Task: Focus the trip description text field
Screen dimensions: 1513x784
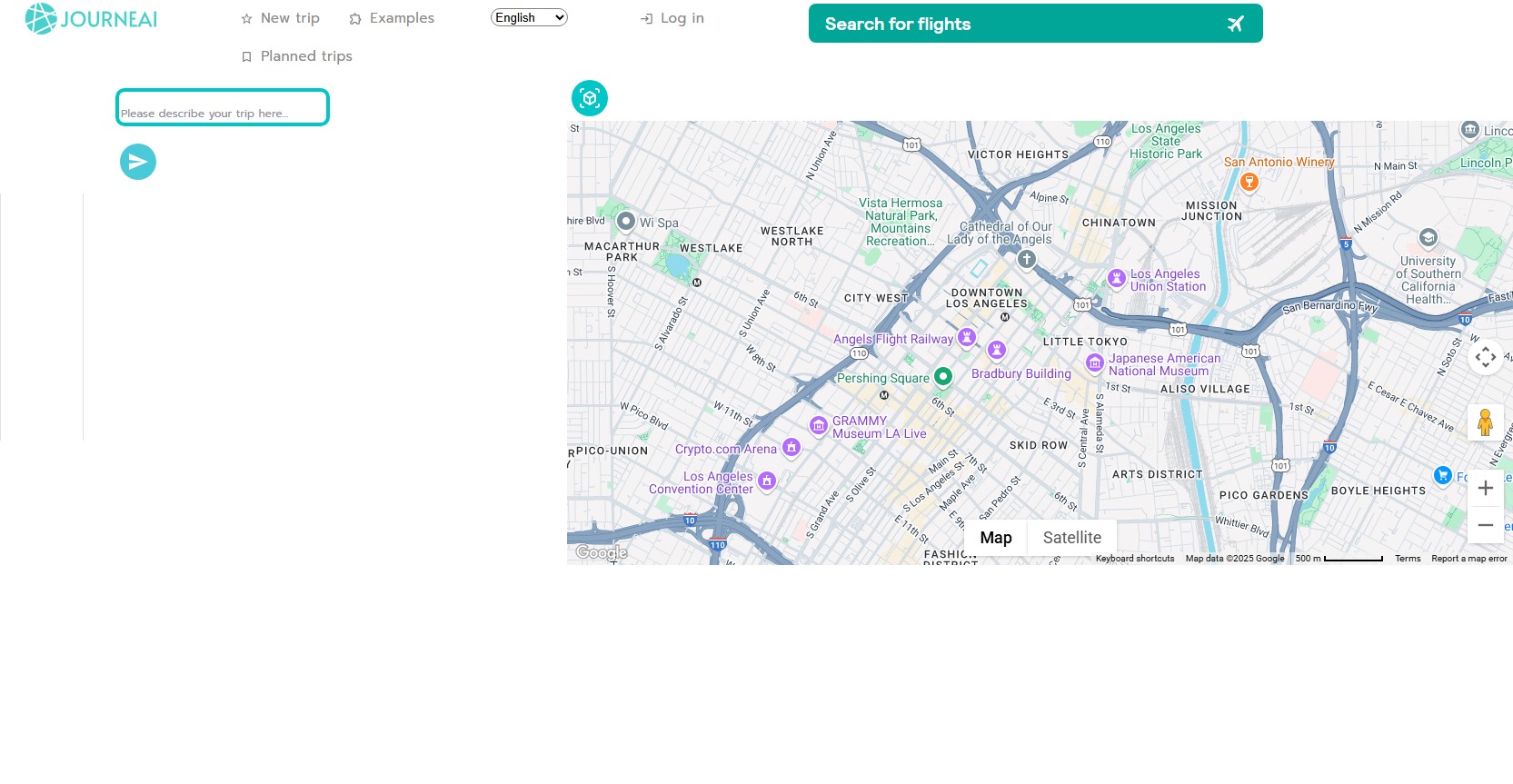Action: pyautogui.click(x=223, y=107)
